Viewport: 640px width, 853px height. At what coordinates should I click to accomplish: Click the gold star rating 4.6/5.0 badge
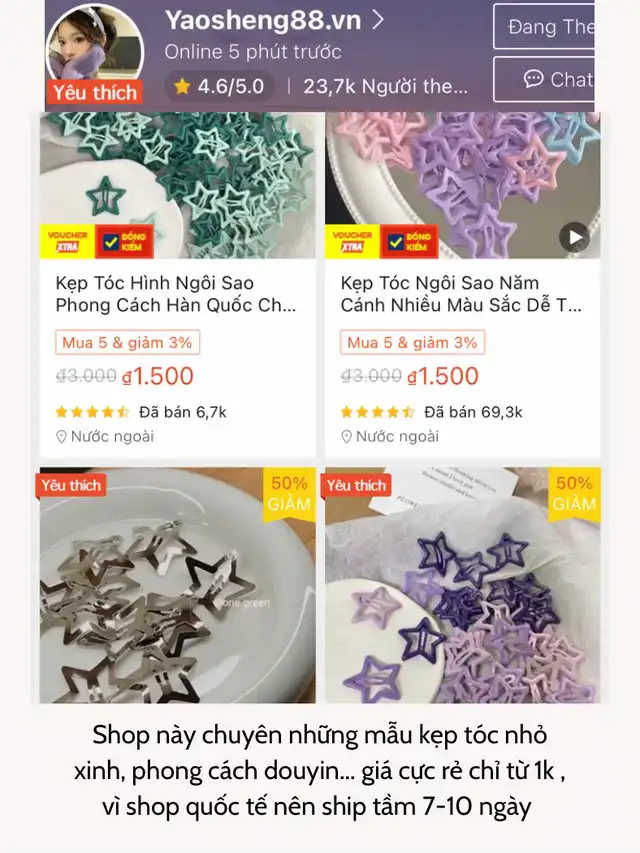point(219,86)
